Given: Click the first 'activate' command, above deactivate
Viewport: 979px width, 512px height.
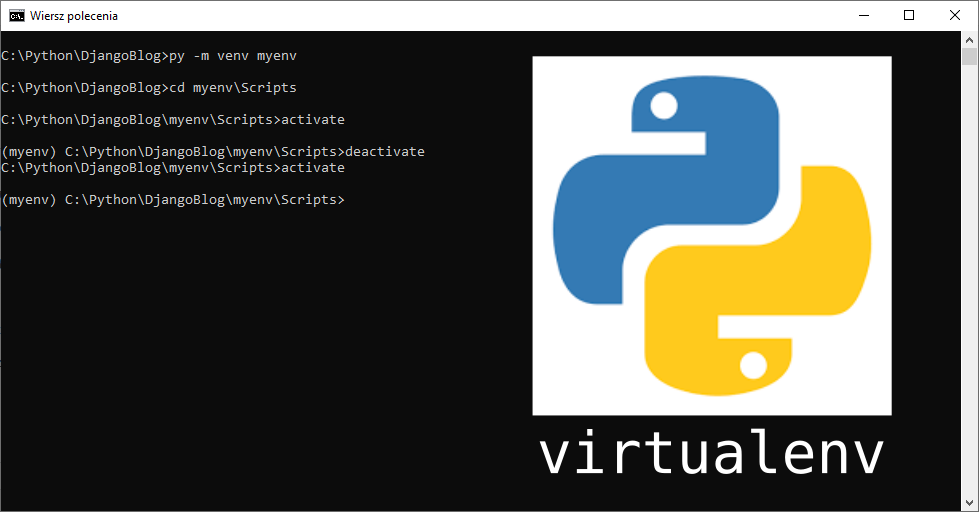Looking at the screenshot, I should click(312, 120).
